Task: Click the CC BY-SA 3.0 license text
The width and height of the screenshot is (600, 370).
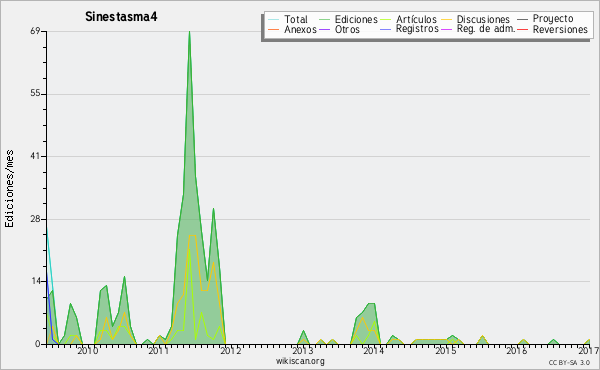Action: (x=569, y=363)
